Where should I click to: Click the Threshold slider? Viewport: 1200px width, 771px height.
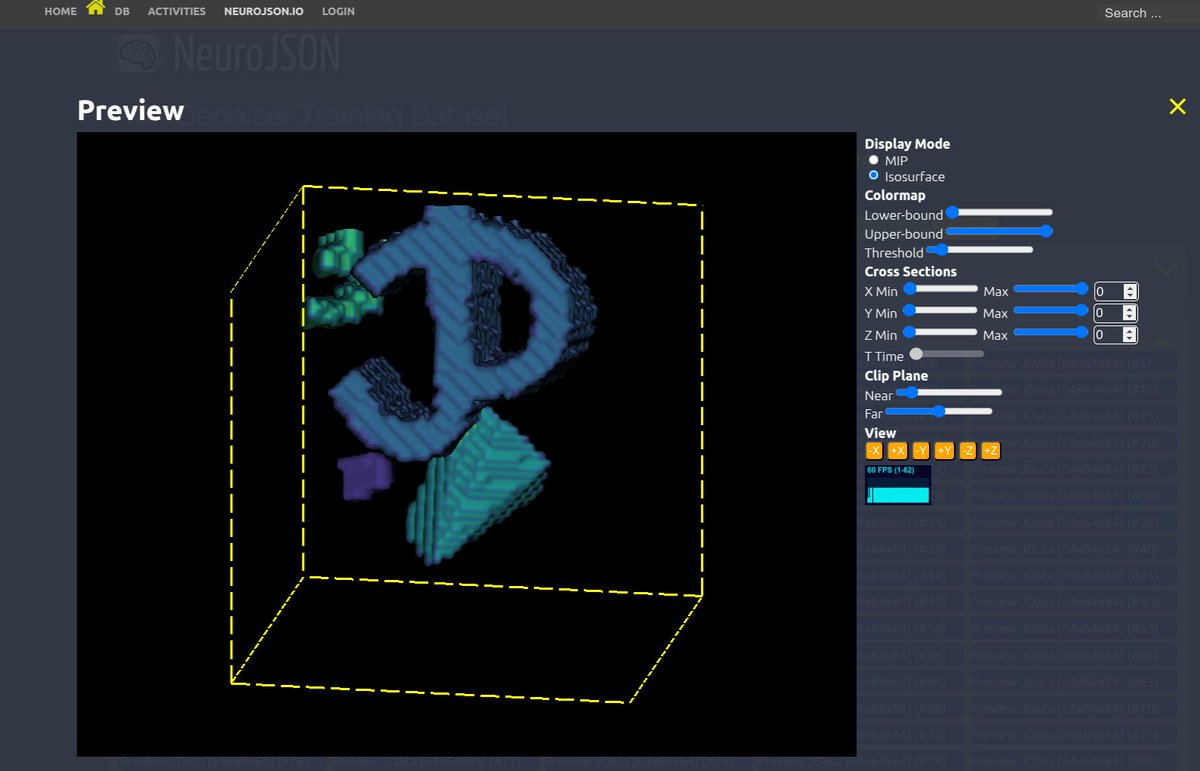point(979,250)
